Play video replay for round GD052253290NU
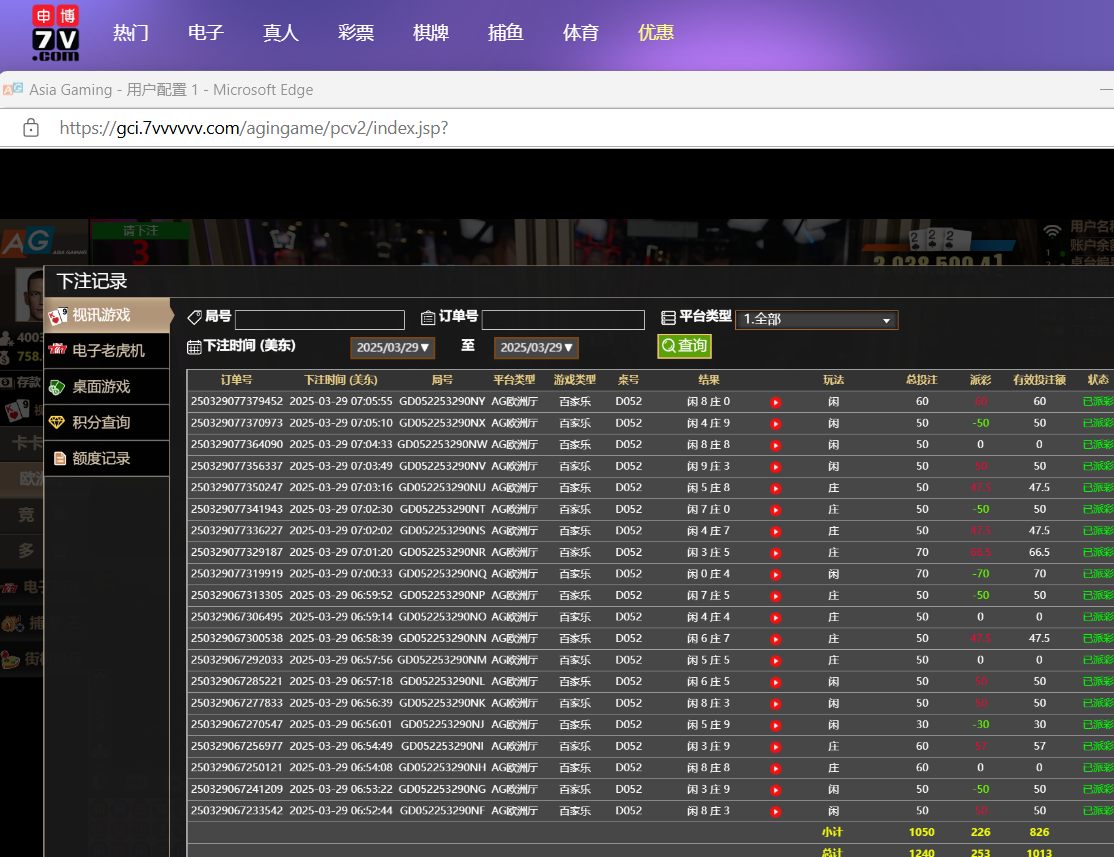This screenshot has width=1114, height=857. [775, 488]
